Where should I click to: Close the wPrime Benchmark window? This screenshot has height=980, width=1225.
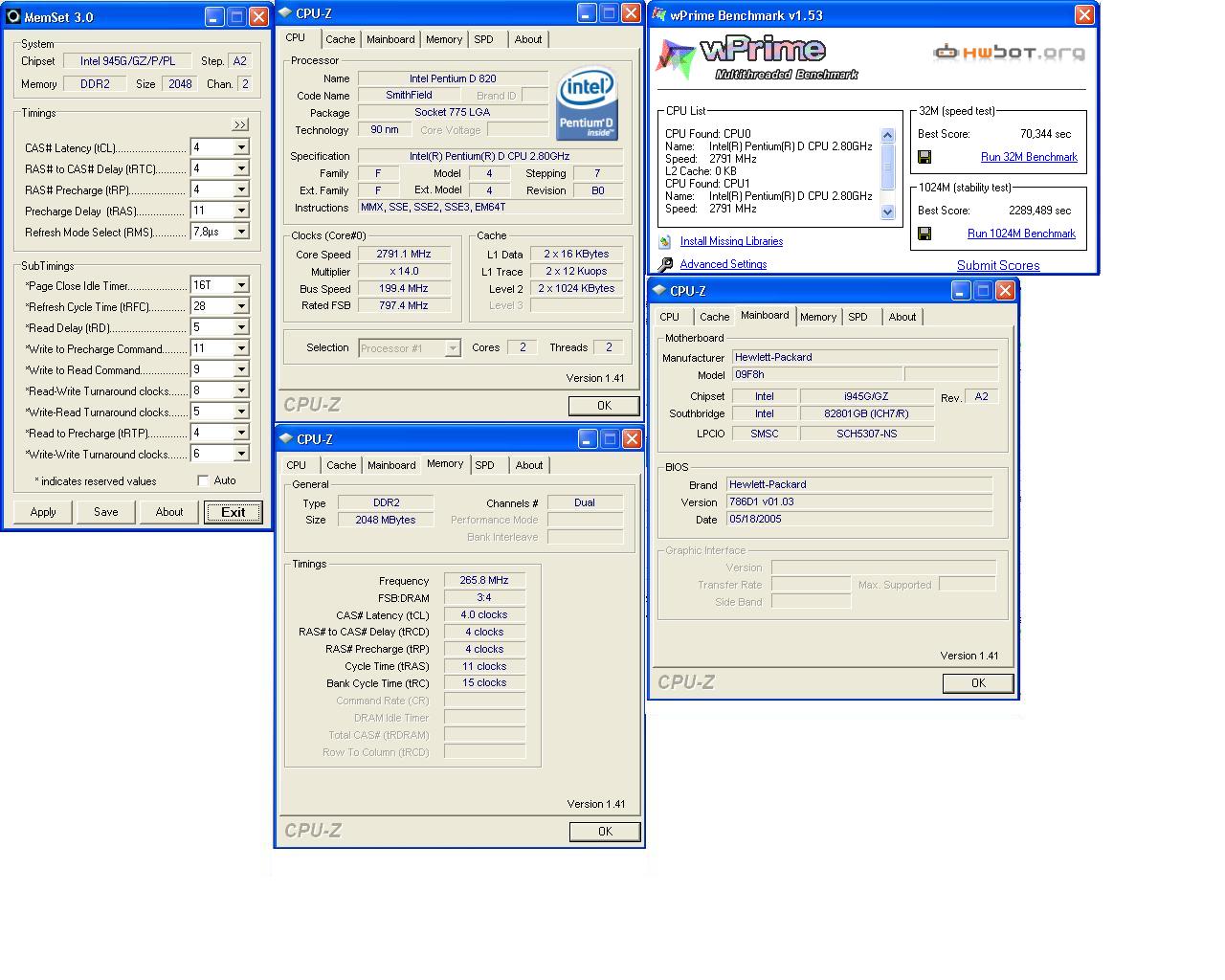(1084, 14)
